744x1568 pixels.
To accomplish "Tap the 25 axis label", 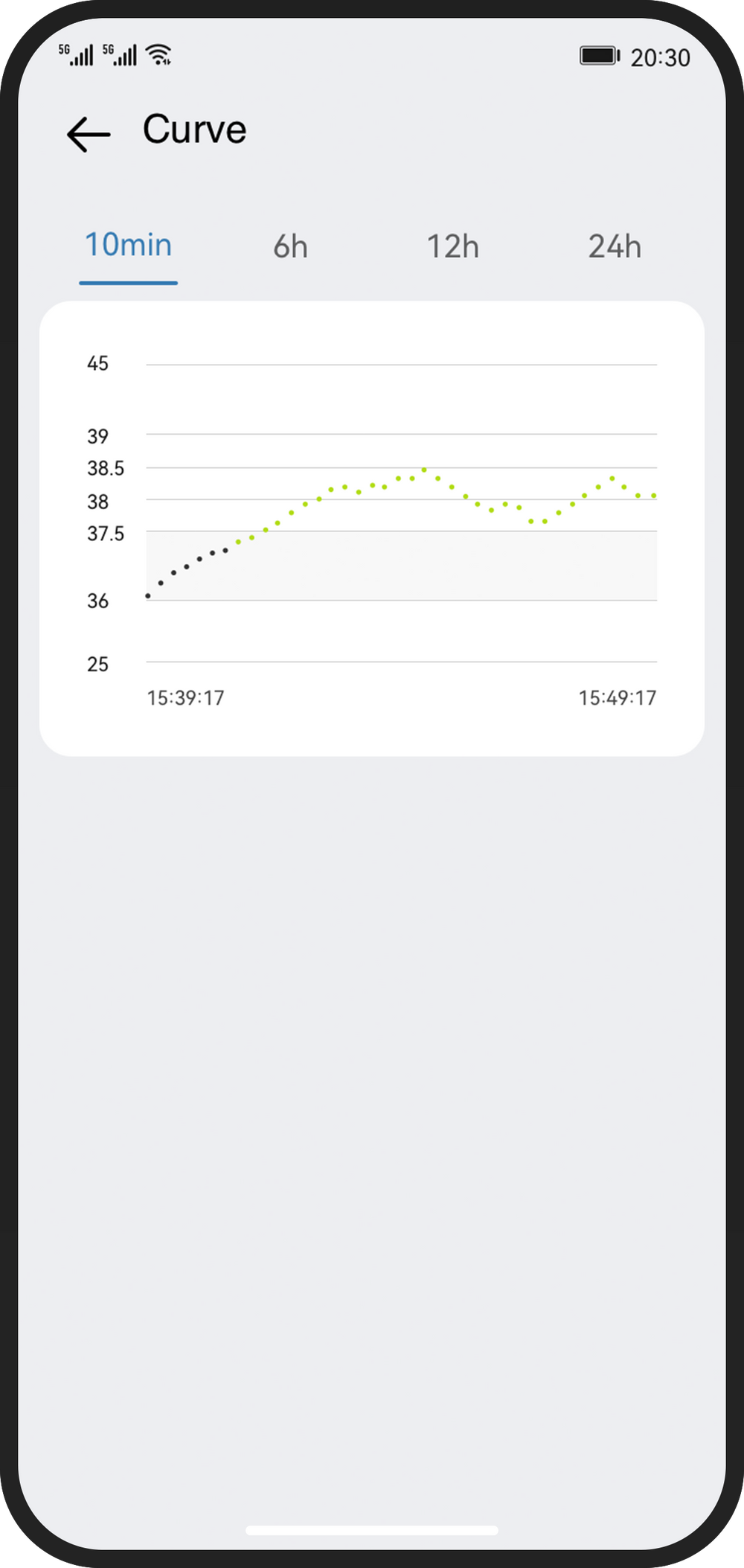I will tap(97, 665).
